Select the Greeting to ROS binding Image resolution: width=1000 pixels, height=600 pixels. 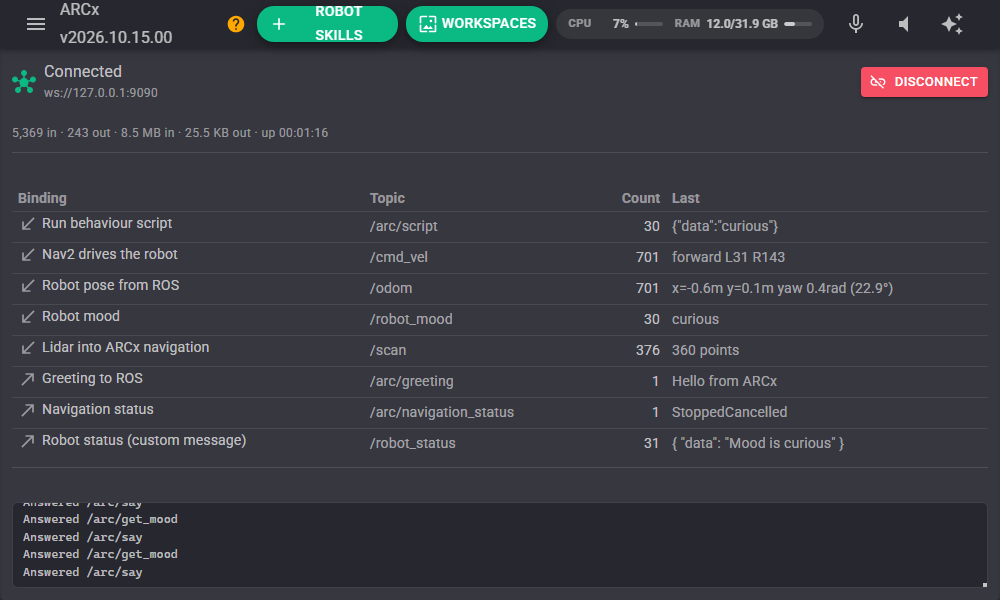coord(92,378)
